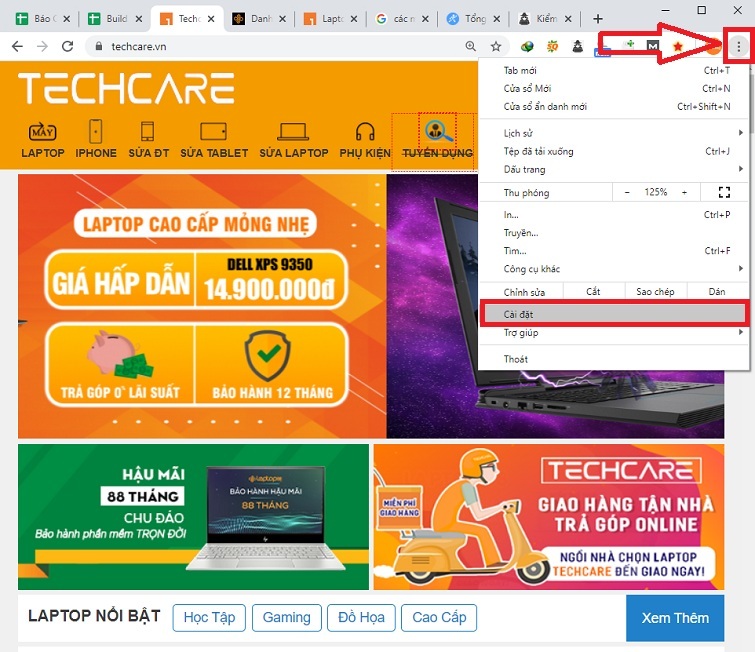This screenshot has height=652, width=755.
Task: Expand the 'Trợ giúp' submenu
Action: 614,332
